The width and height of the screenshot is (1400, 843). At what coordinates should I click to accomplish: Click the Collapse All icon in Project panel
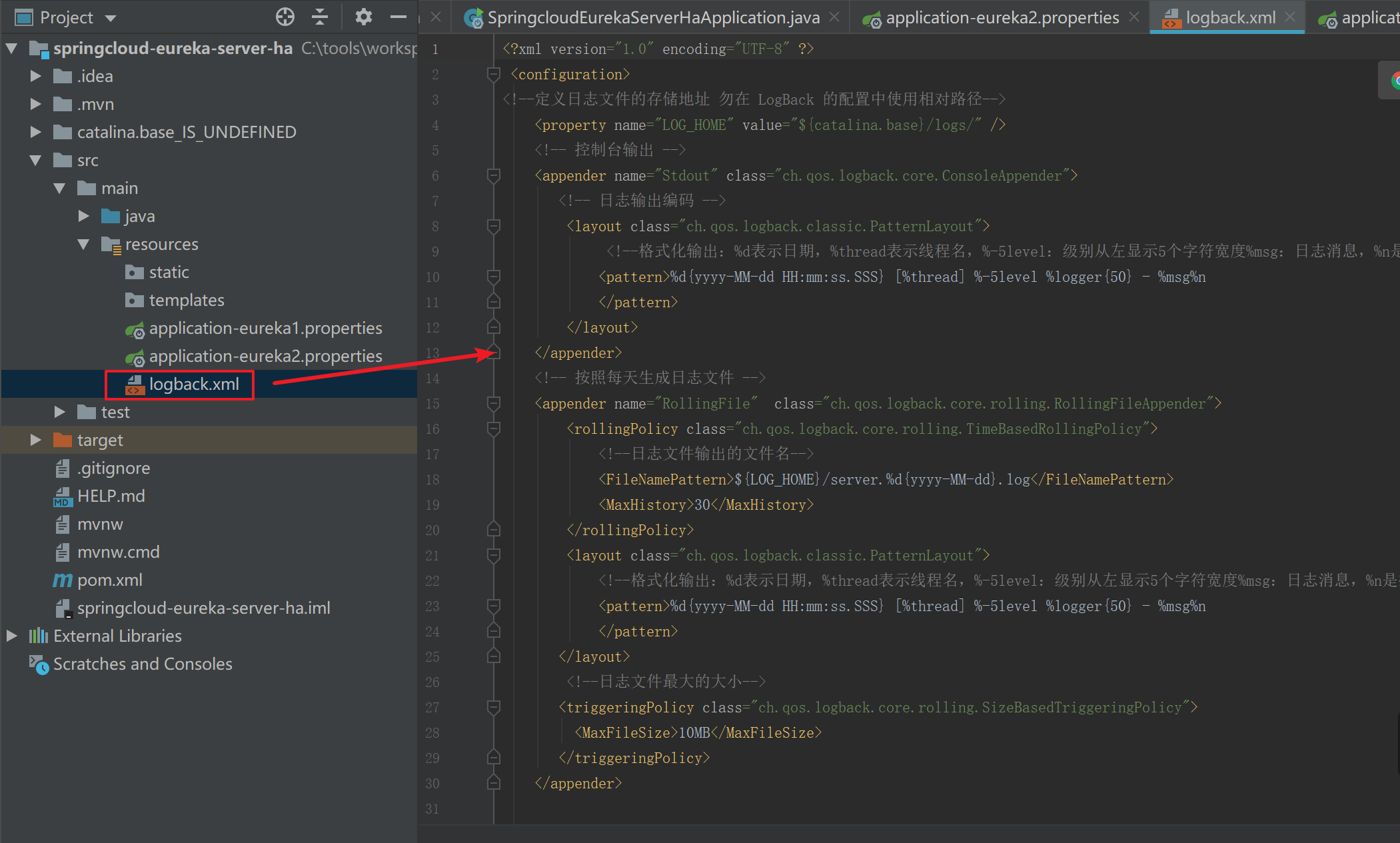[x=321, y=17]
